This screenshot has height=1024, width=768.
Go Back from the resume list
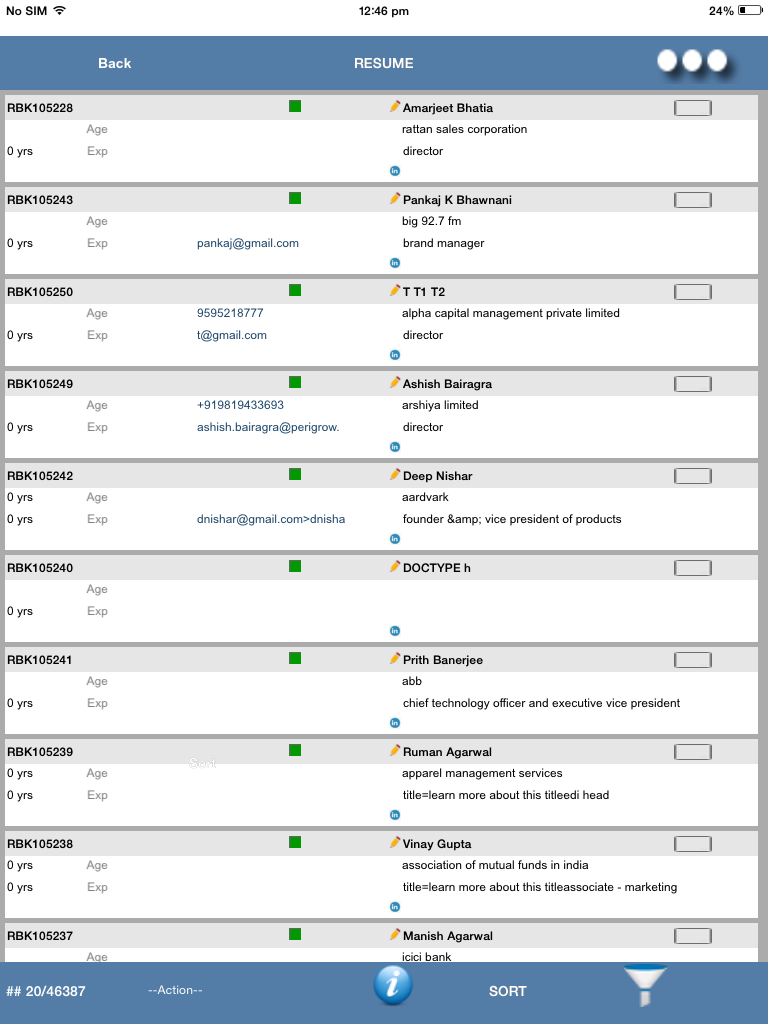114,63
